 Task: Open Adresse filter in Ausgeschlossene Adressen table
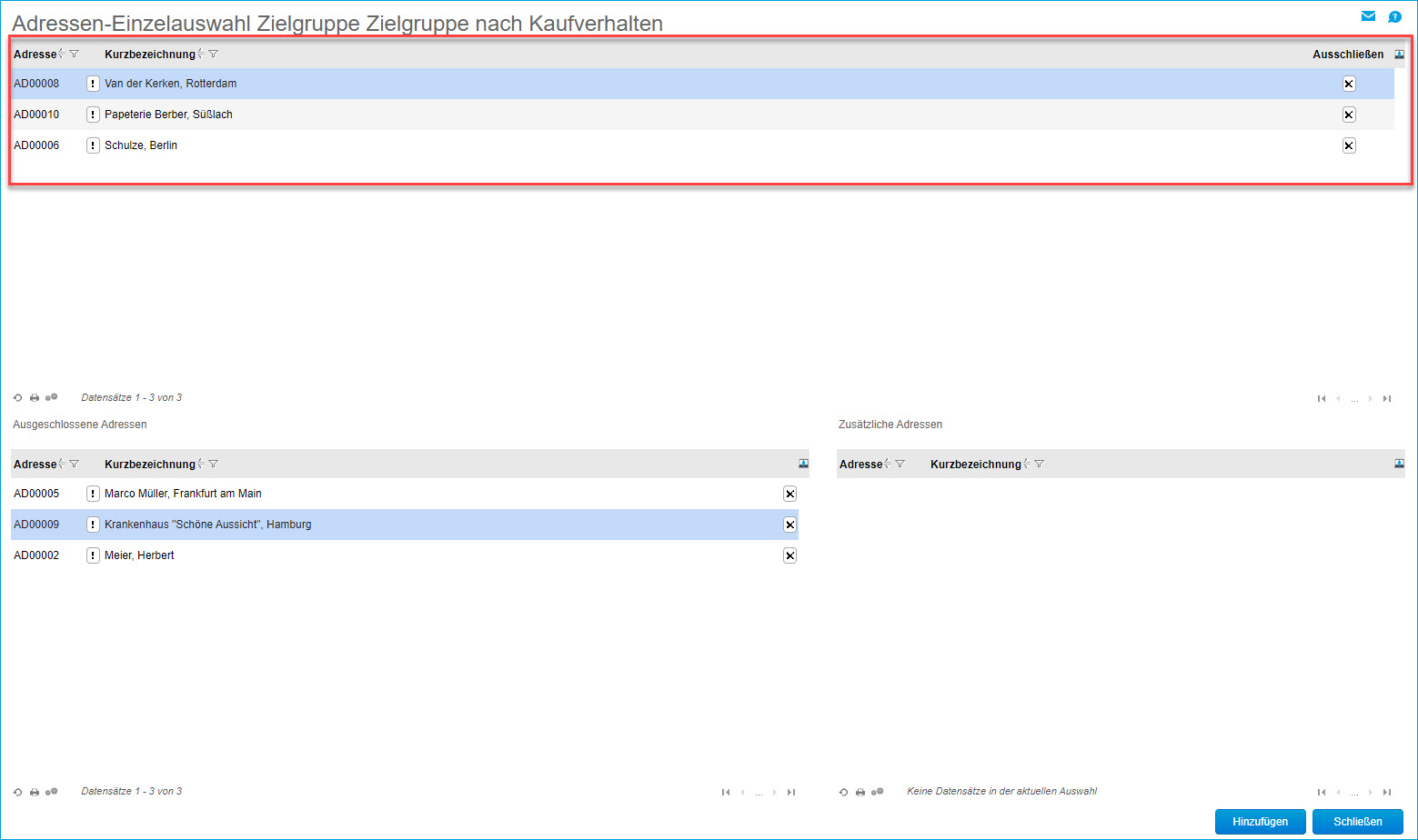(x=75, y=465)
